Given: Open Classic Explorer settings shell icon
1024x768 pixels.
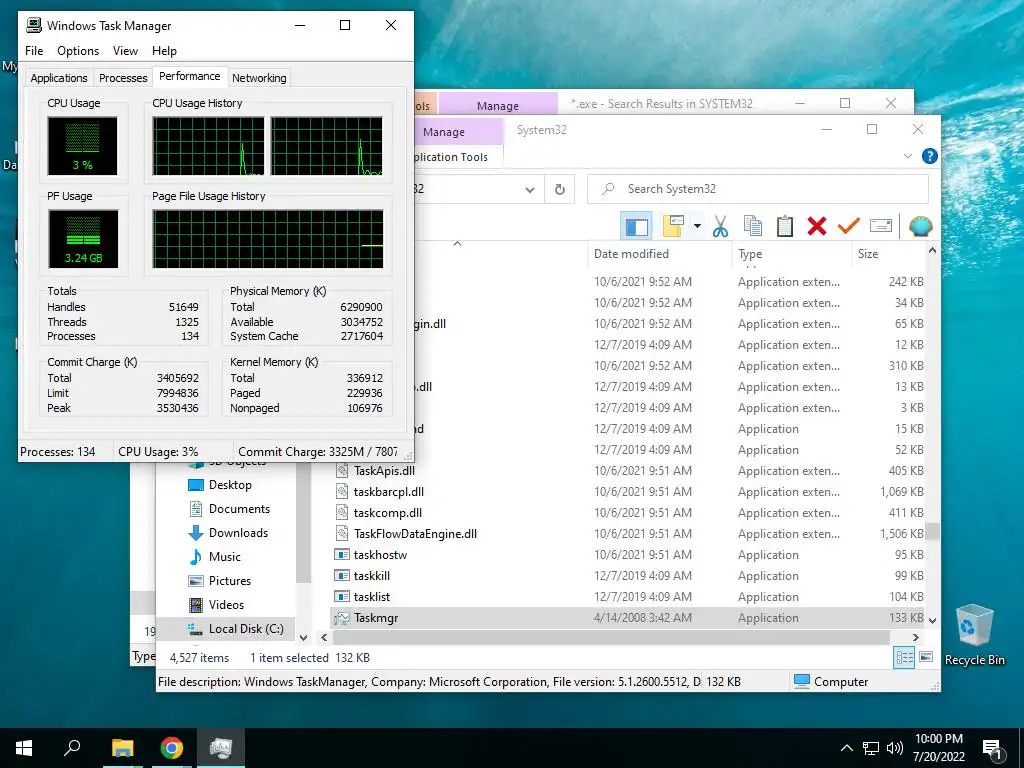Looking at the screenshot, I should click(x=920, y=226).
